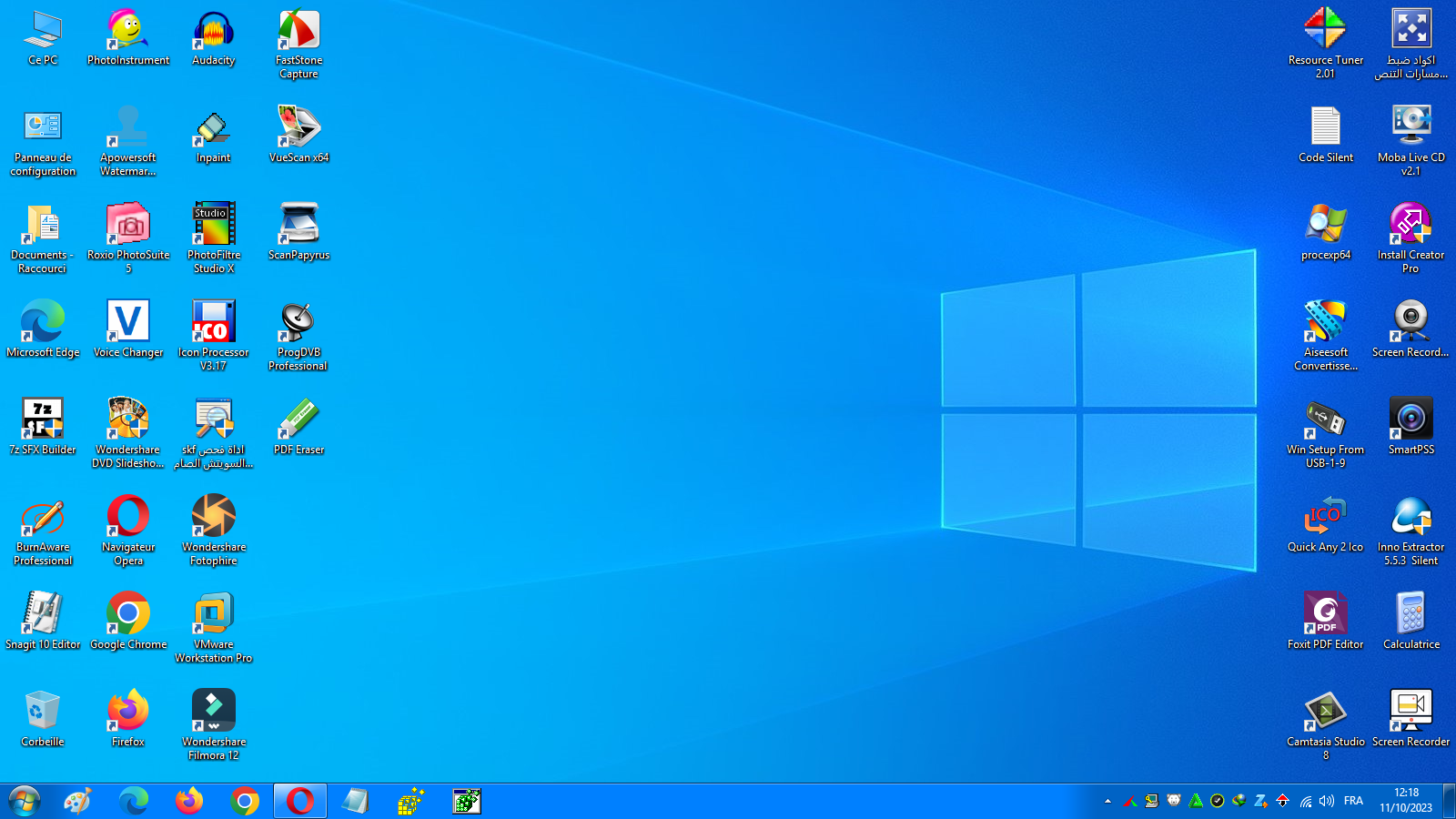Screen dimensions: 1456x819
Task: Select Wondershare Filmora 12 icon
Action: [214, 726]
